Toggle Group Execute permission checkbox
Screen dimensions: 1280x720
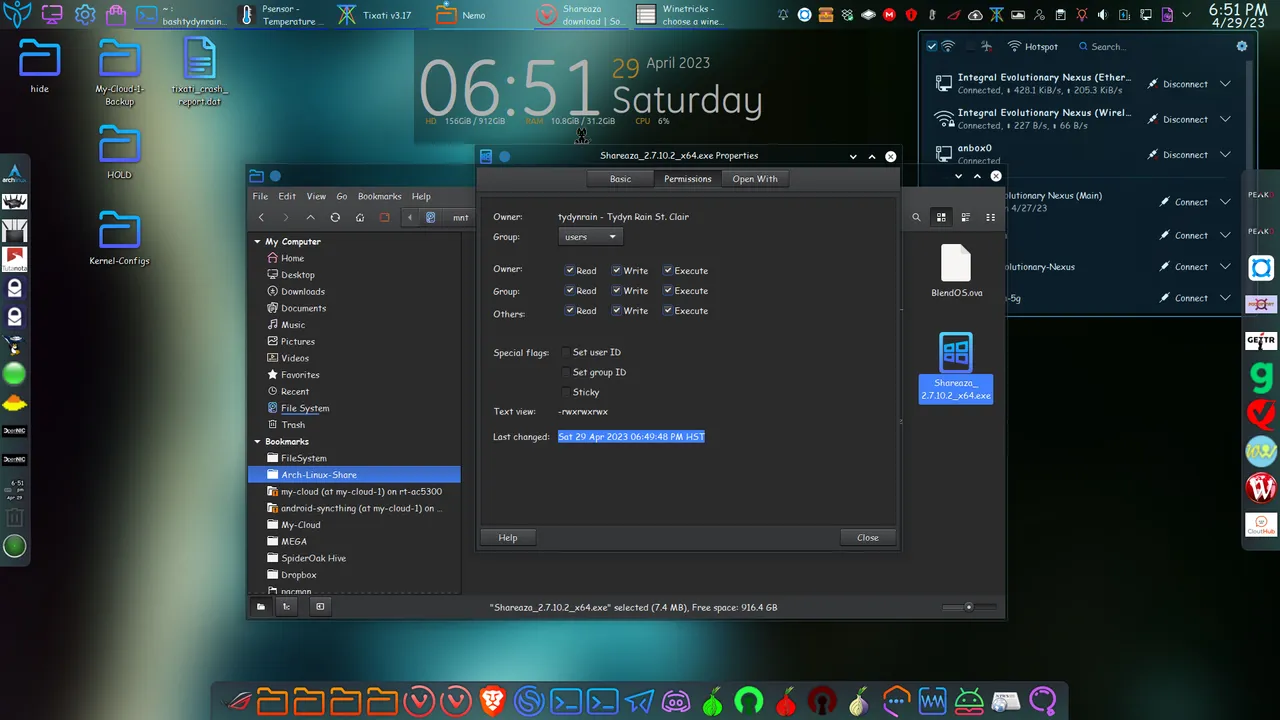point(668,291)
